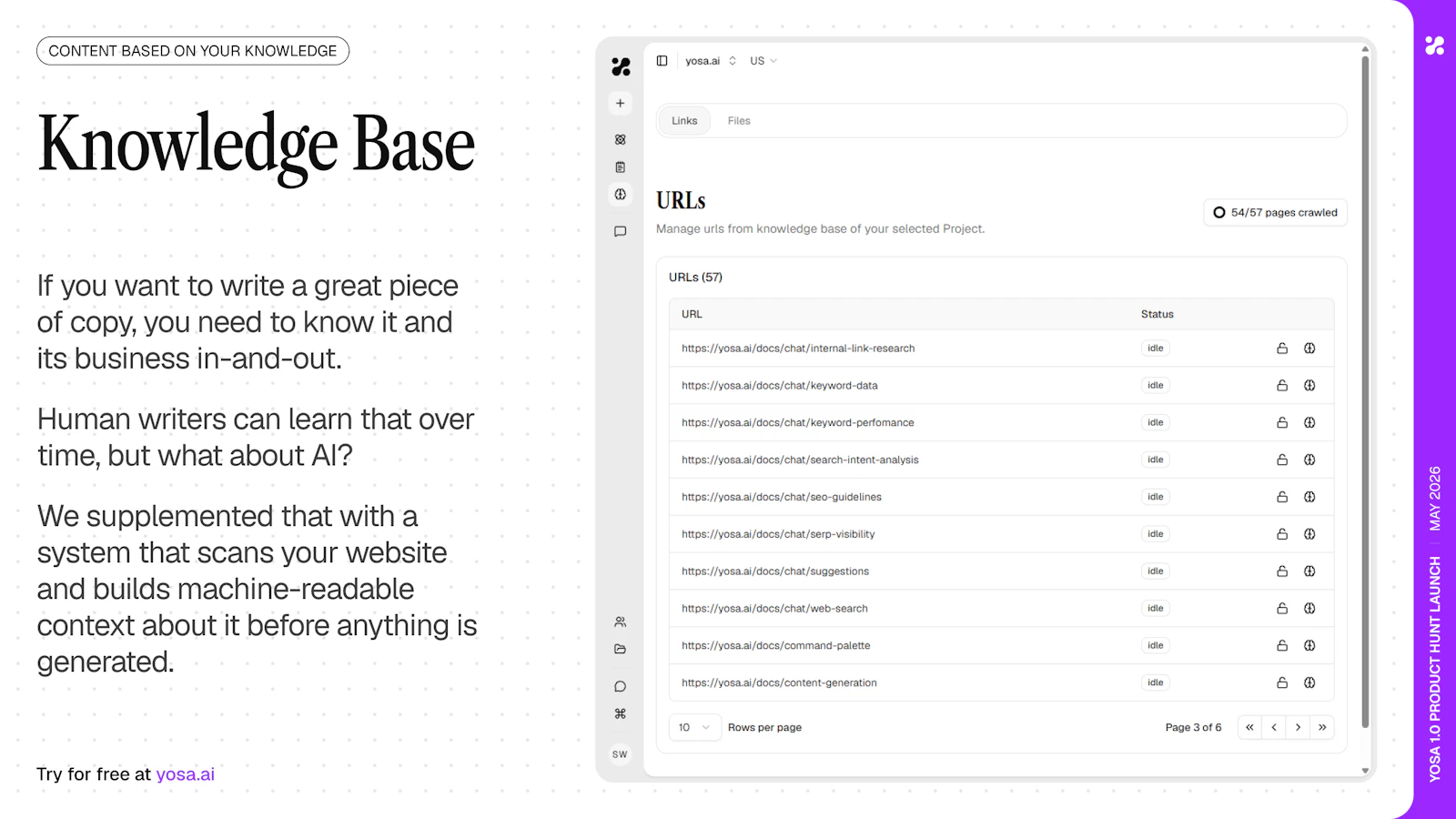Click the brain icon for suggestions row
This screenshot has width=1456, height=819.
pos(1309,571)
